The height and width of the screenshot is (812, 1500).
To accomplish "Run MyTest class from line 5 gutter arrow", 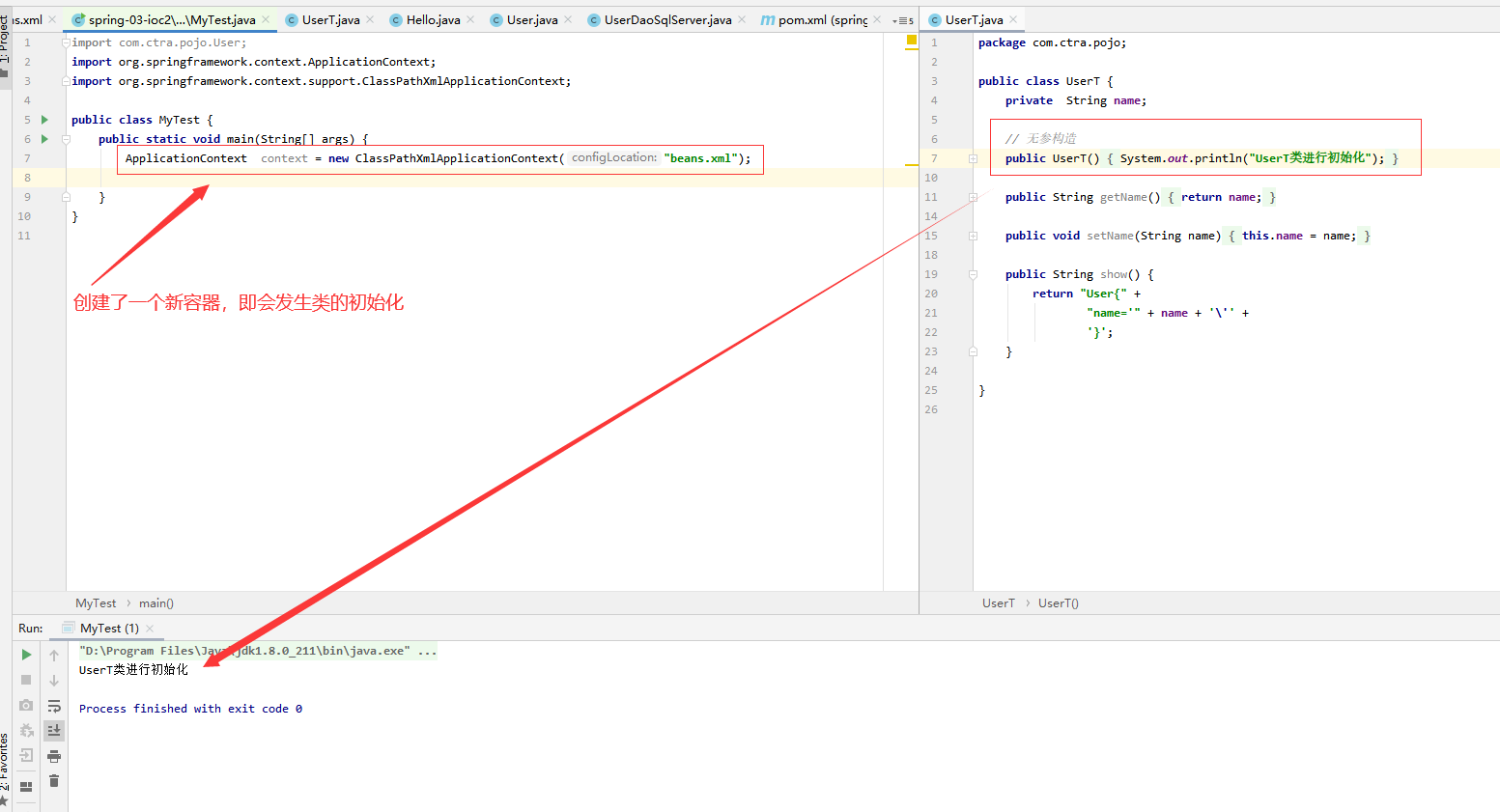I will point(44,120).
